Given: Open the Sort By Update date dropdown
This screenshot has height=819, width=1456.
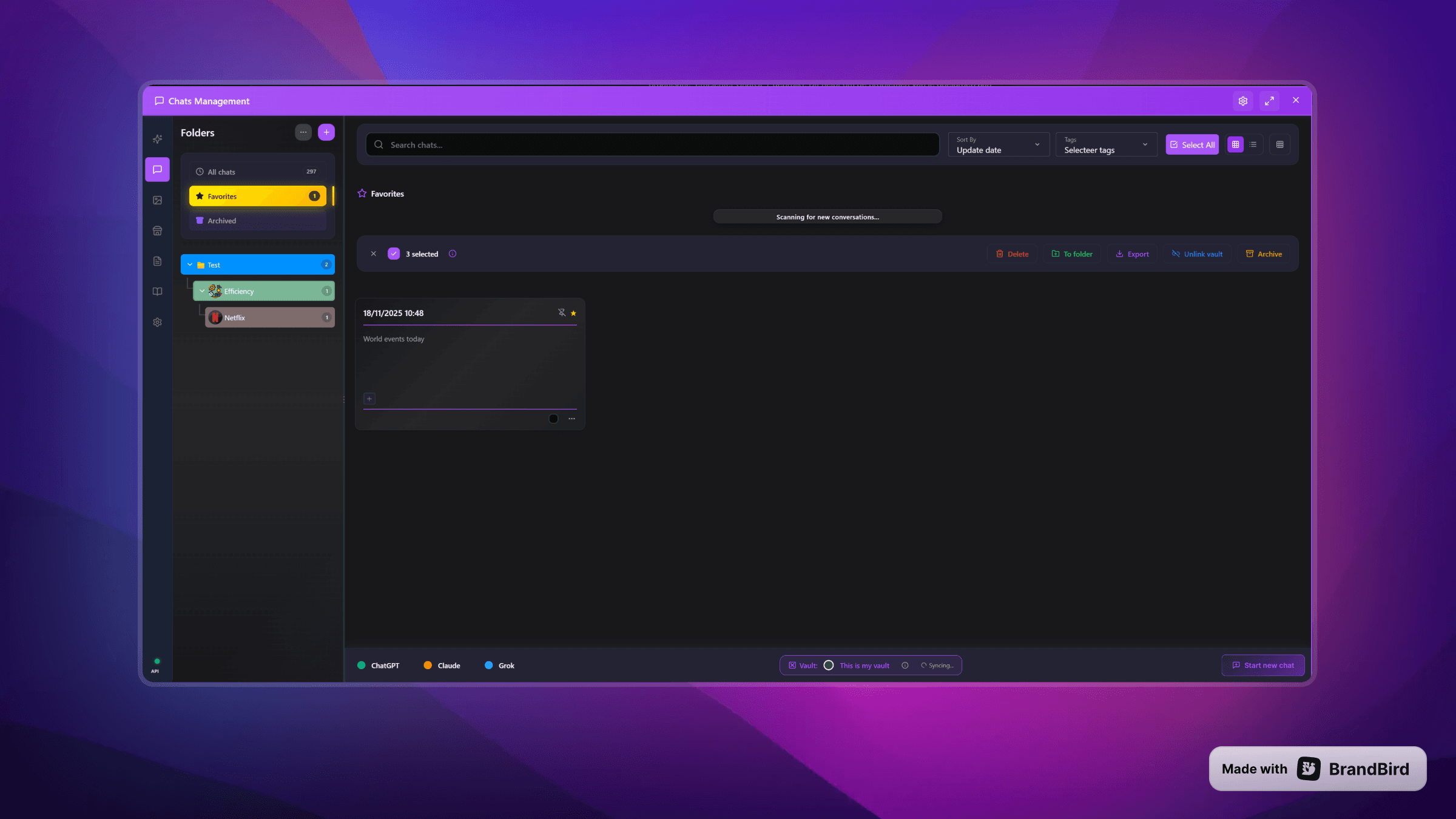Looking at the screenshot, I should [x=998, y=144].
